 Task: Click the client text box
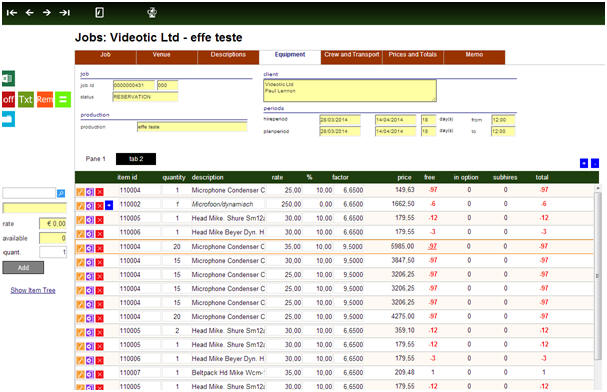point(350,91)
